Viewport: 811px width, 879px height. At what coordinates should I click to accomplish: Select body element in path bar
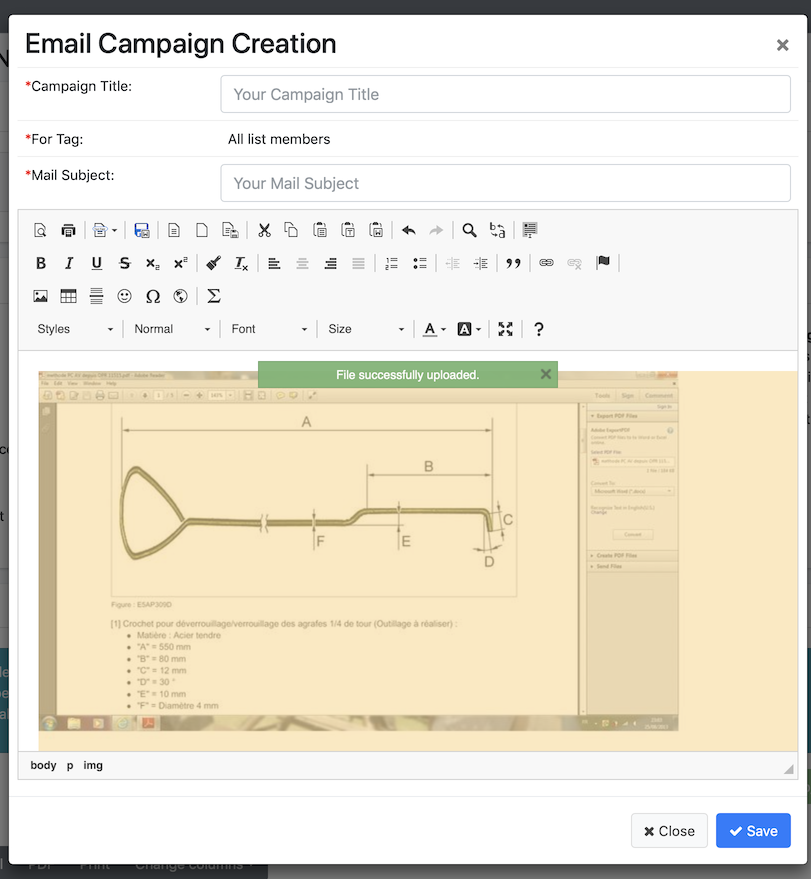[x=43, y=766]
